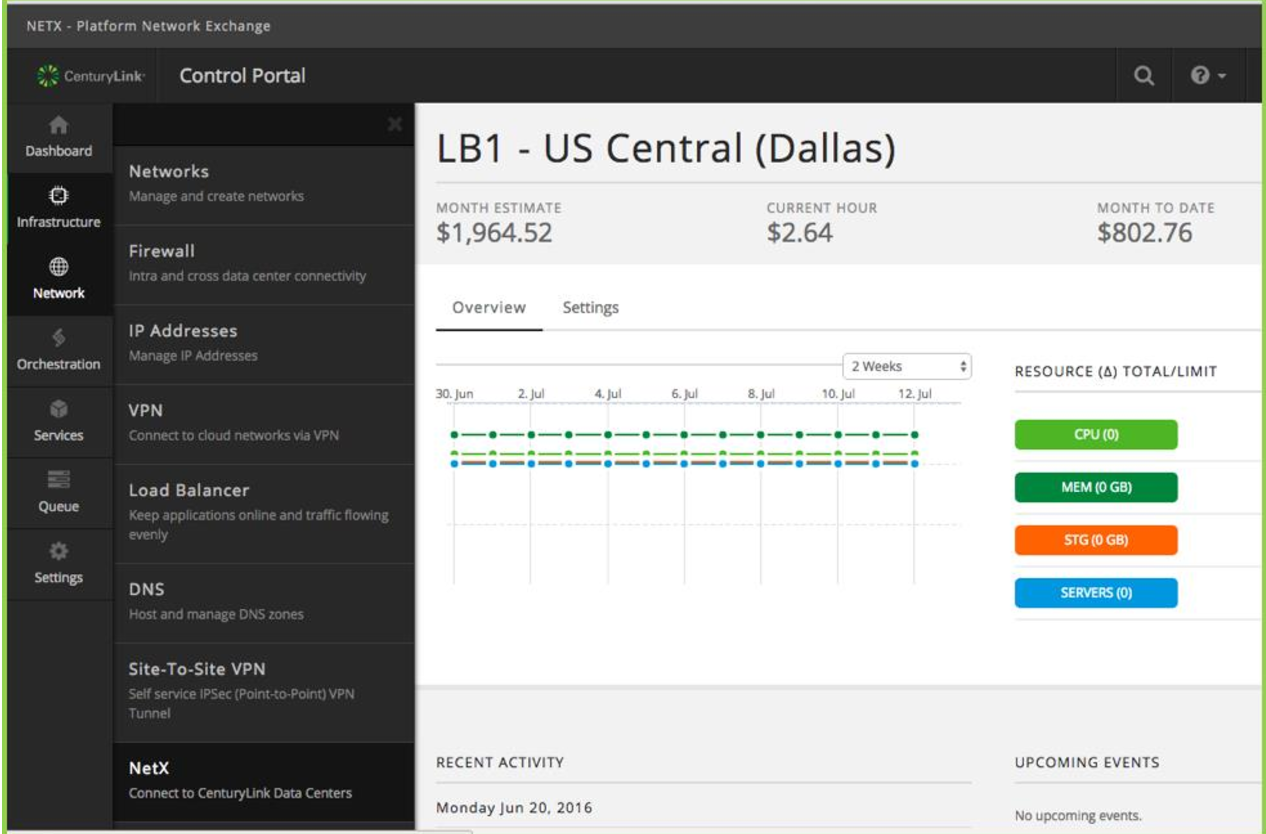Open the Dashboard from the sidebar
Screen dimensions: 1266x834
coord(60,135)
